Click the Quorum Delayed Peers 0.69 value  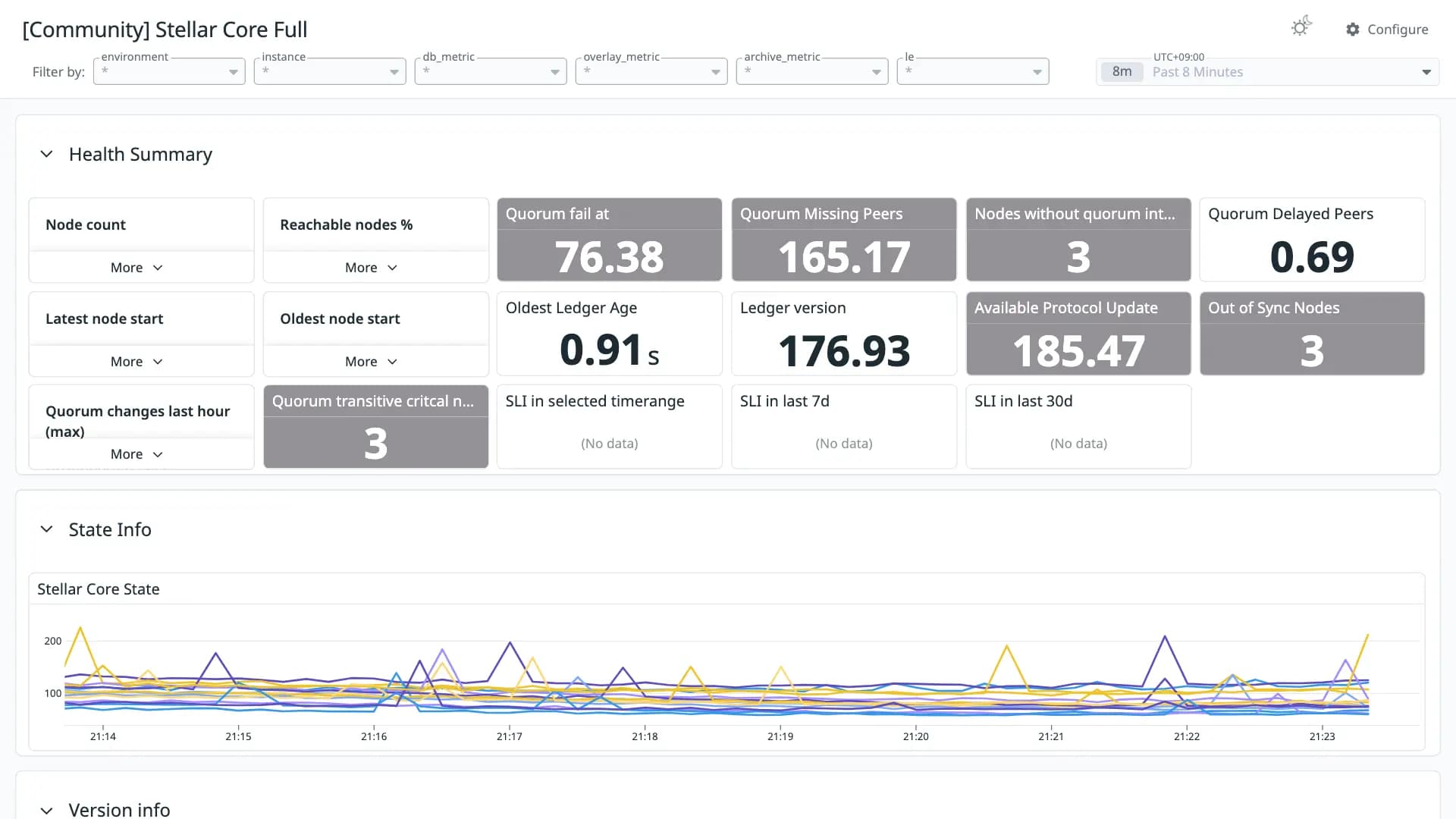pos(1312,257)
